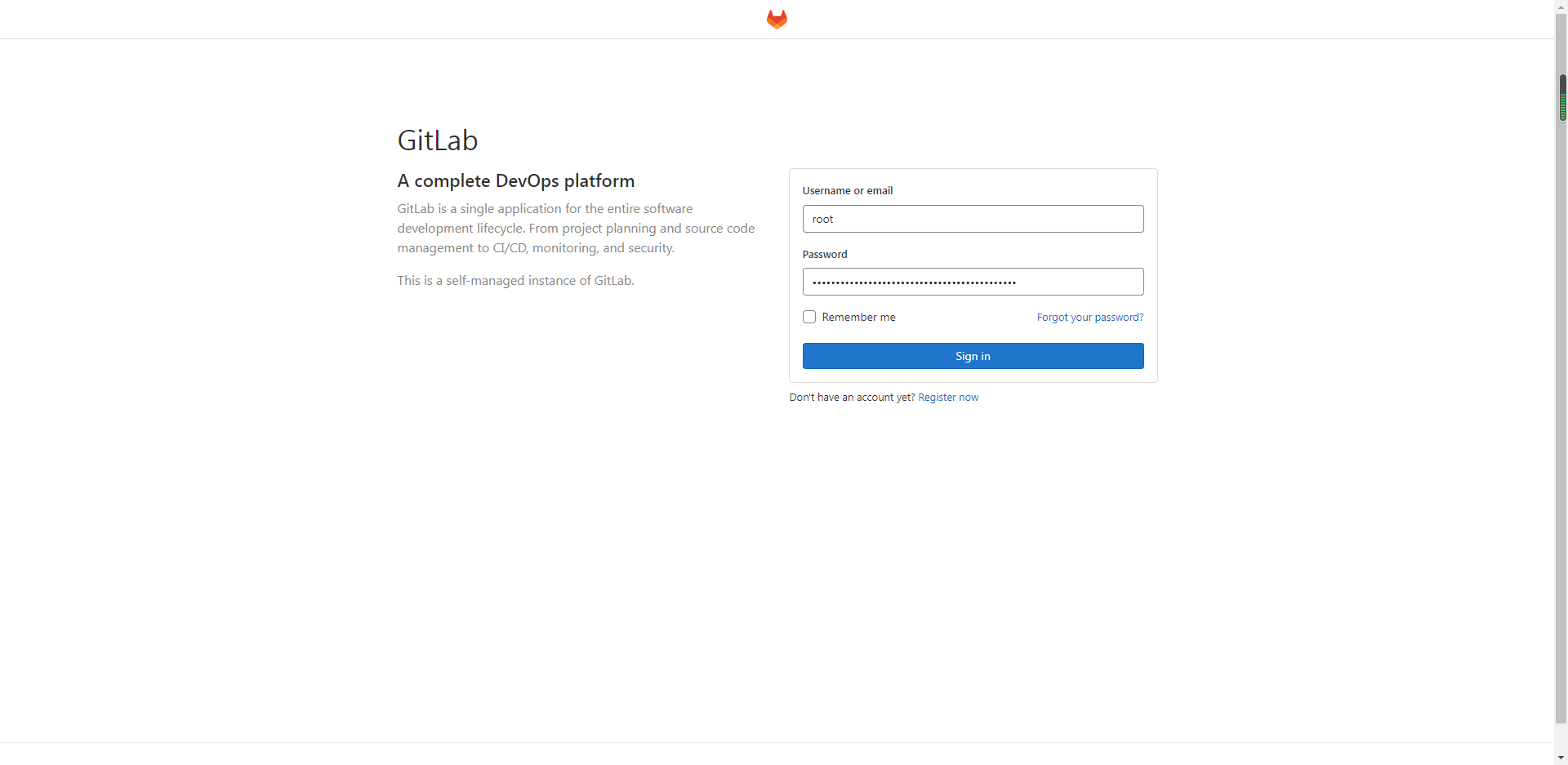Viewport: 1568px width, 765px height.
Task: Click the typed "root" username text
Action: [x=822, y=219]
